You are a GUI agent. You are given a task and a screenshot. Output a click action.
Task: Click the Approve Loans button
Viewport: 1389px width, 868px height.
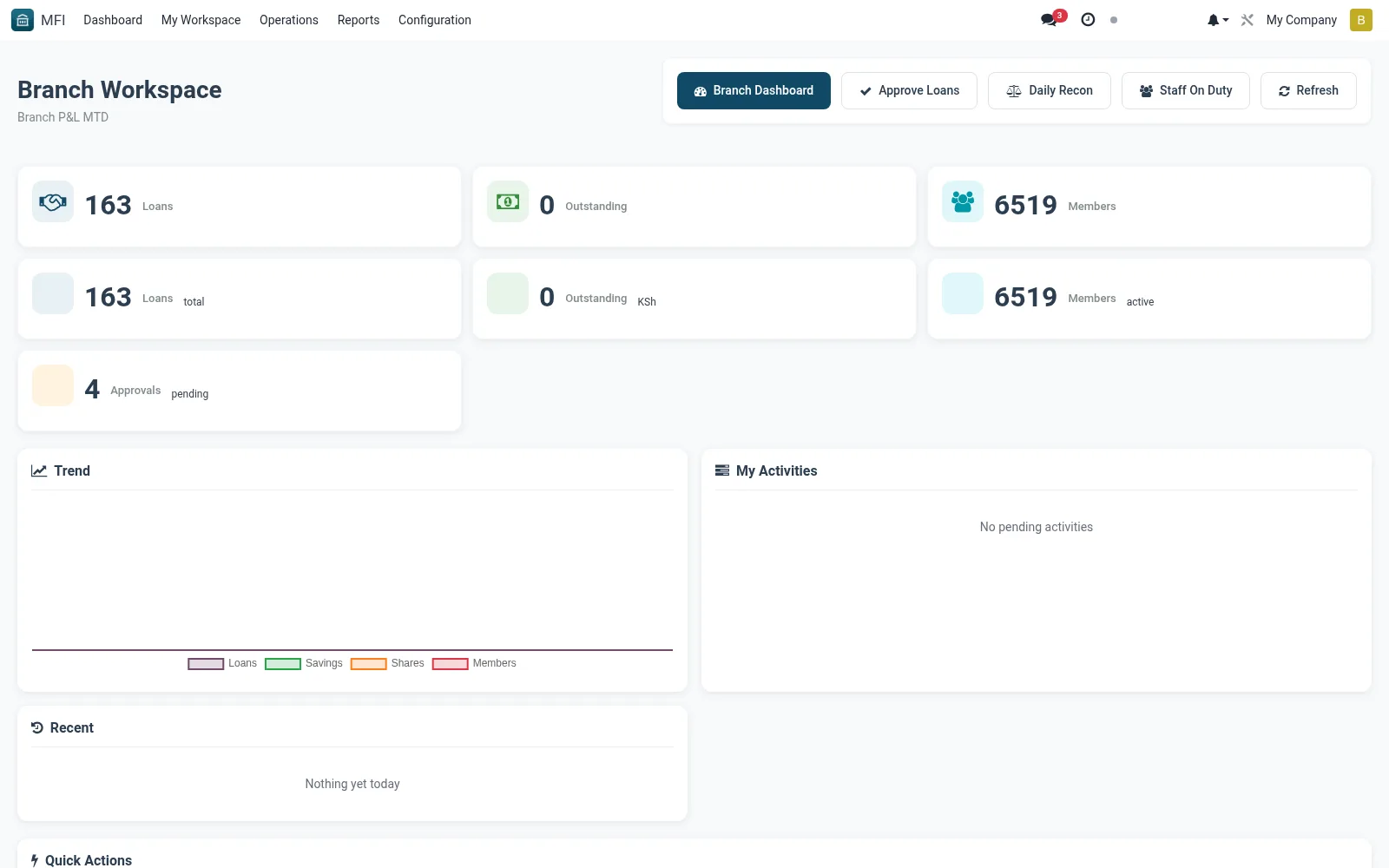click(x=909, y=90)
